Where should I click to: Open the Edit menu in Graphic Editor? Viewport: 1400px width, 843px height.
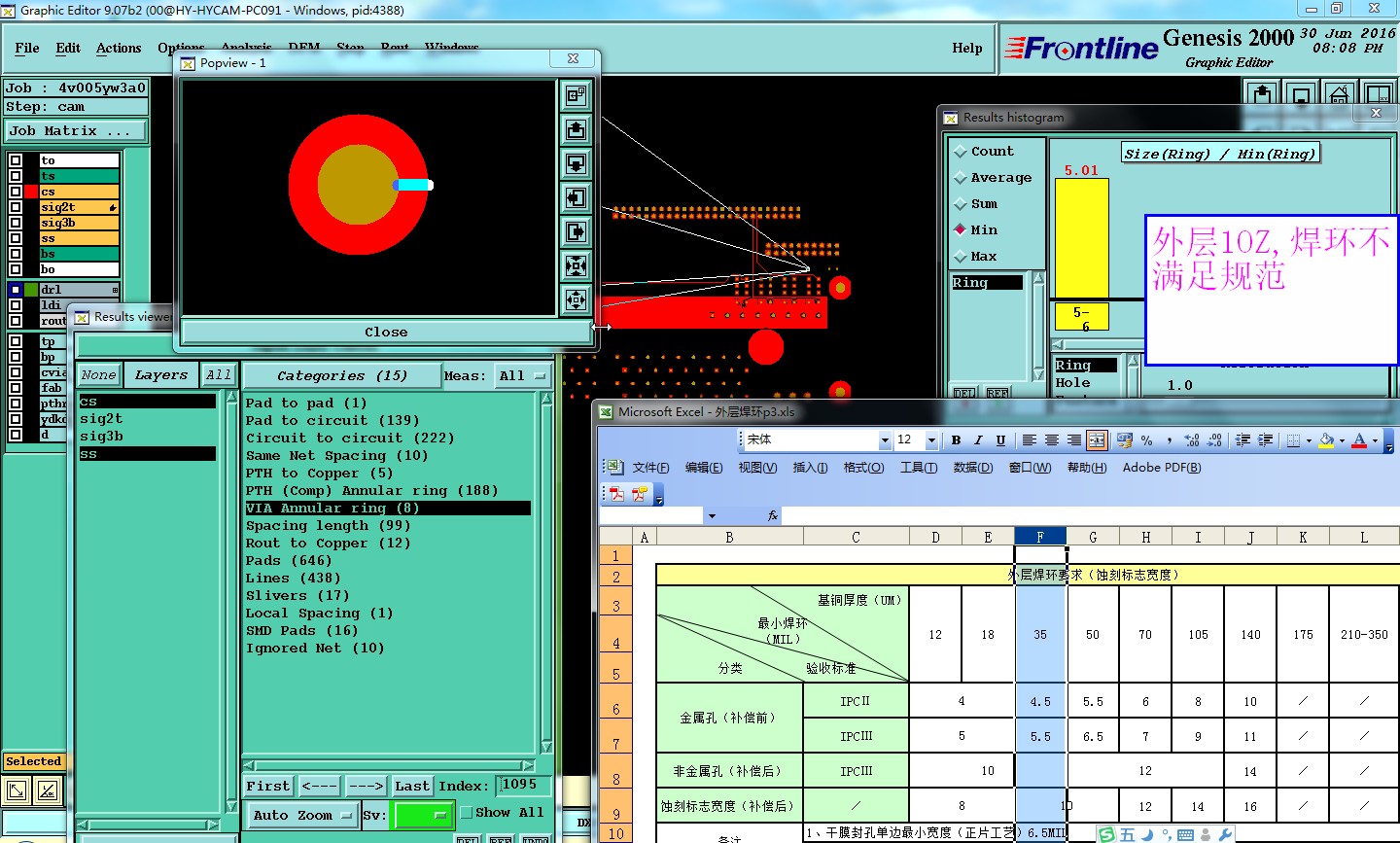pos(68,48)
